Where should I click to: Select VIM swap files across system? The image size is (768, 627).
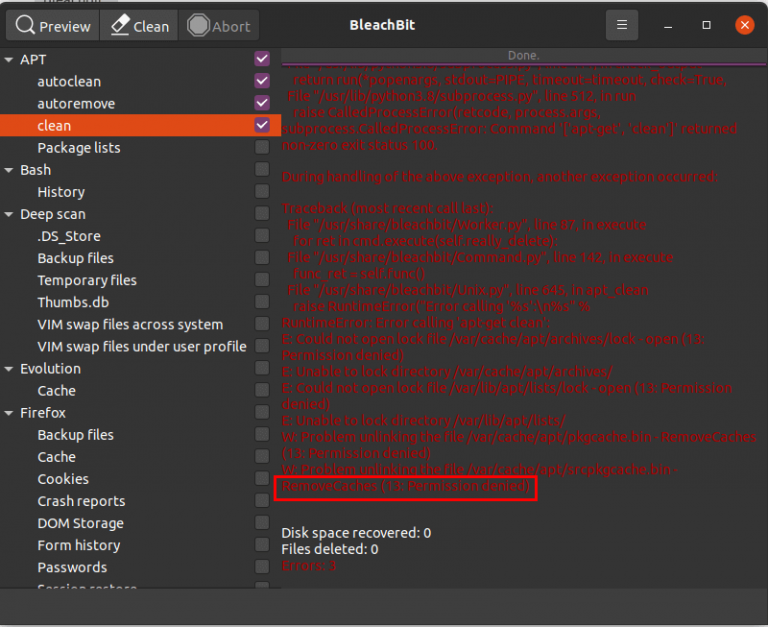(x=130, y=324)
